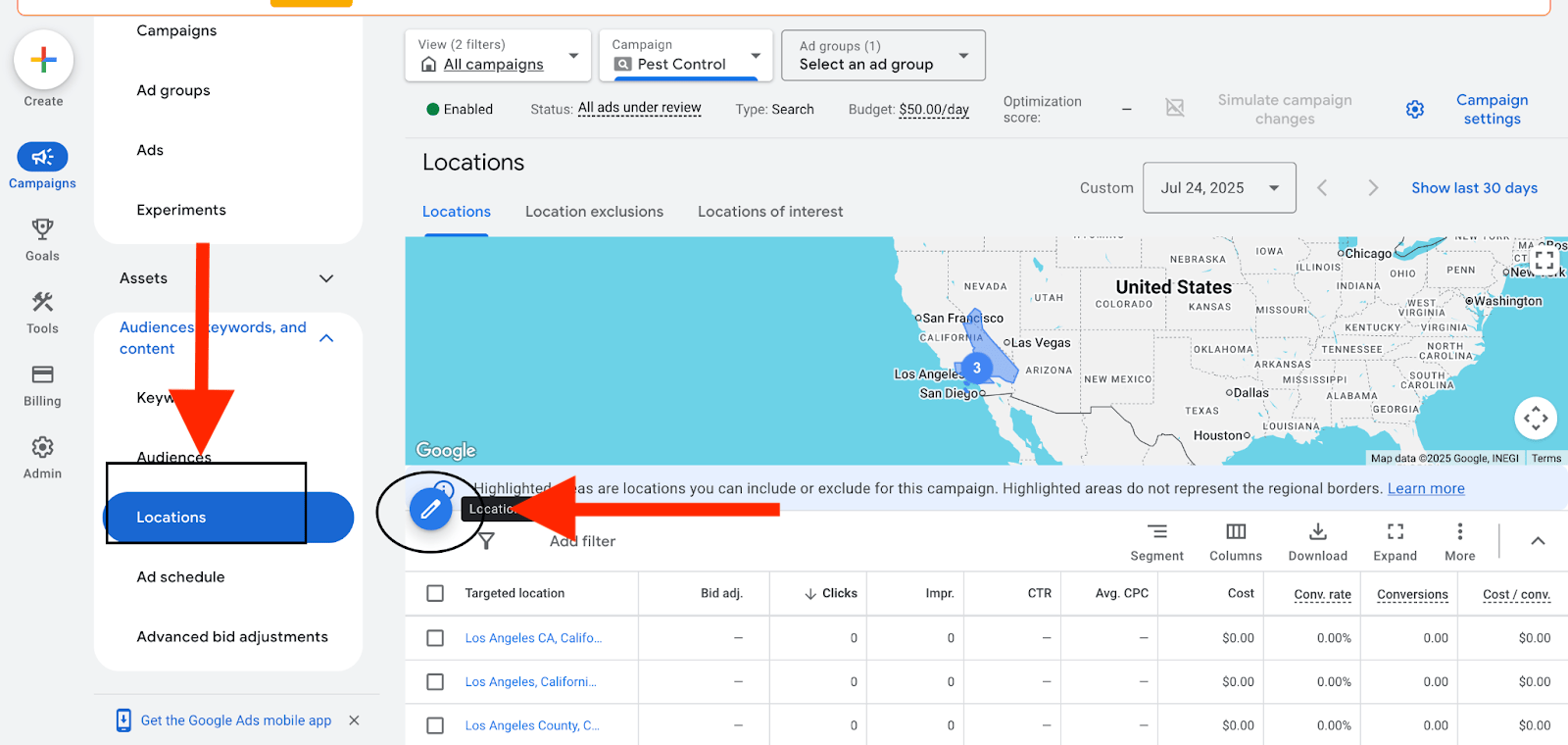Select Locations in side menu
The width and height of the screenshot is (1568, 745).
coord(228,518)
